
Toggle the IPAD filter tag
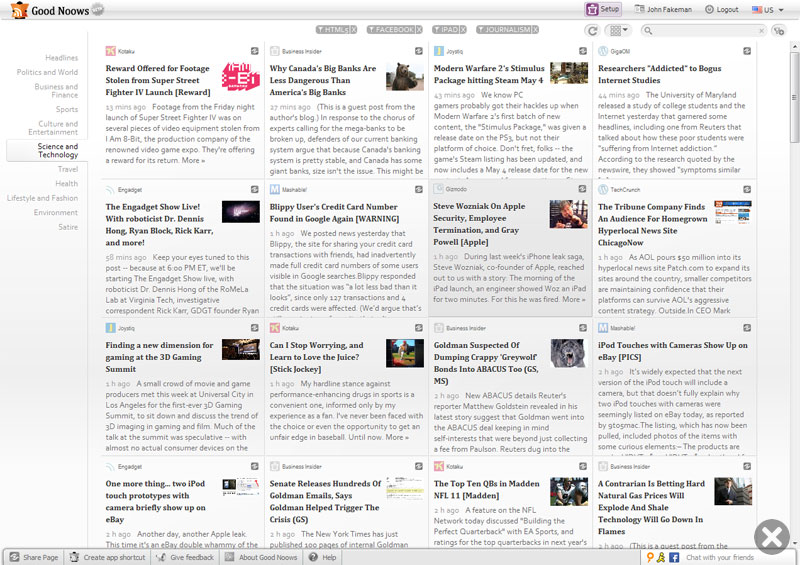444,30
